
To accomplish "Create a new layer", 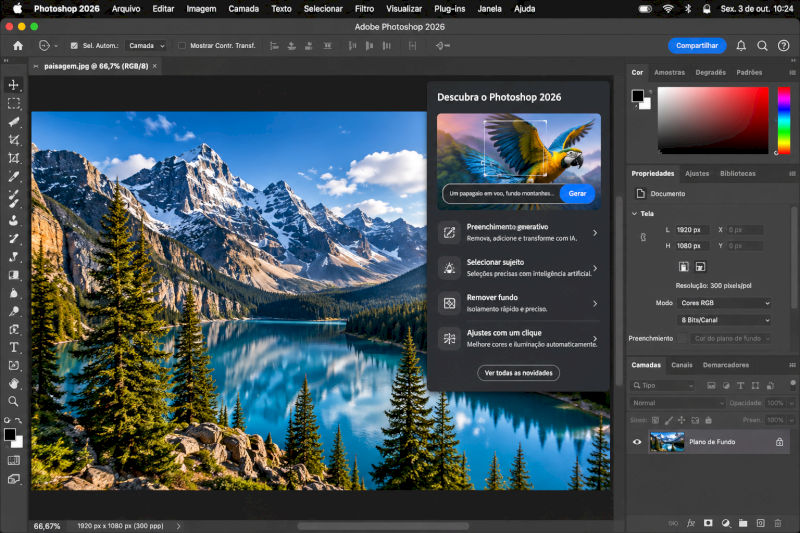I will click(x=760, y=523).
